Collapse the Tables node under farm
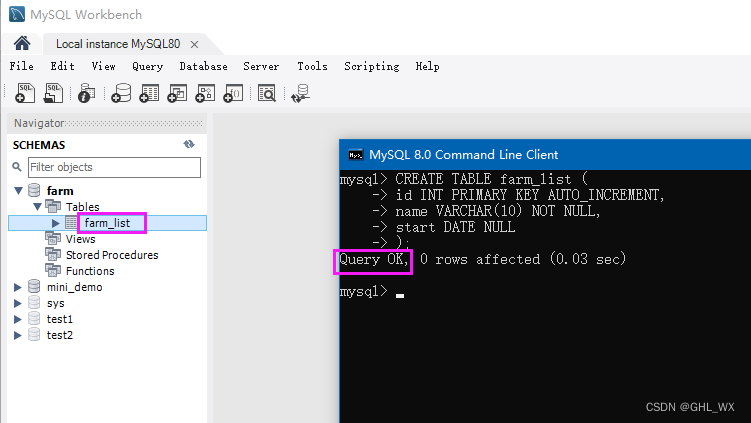 coord(37,207)
